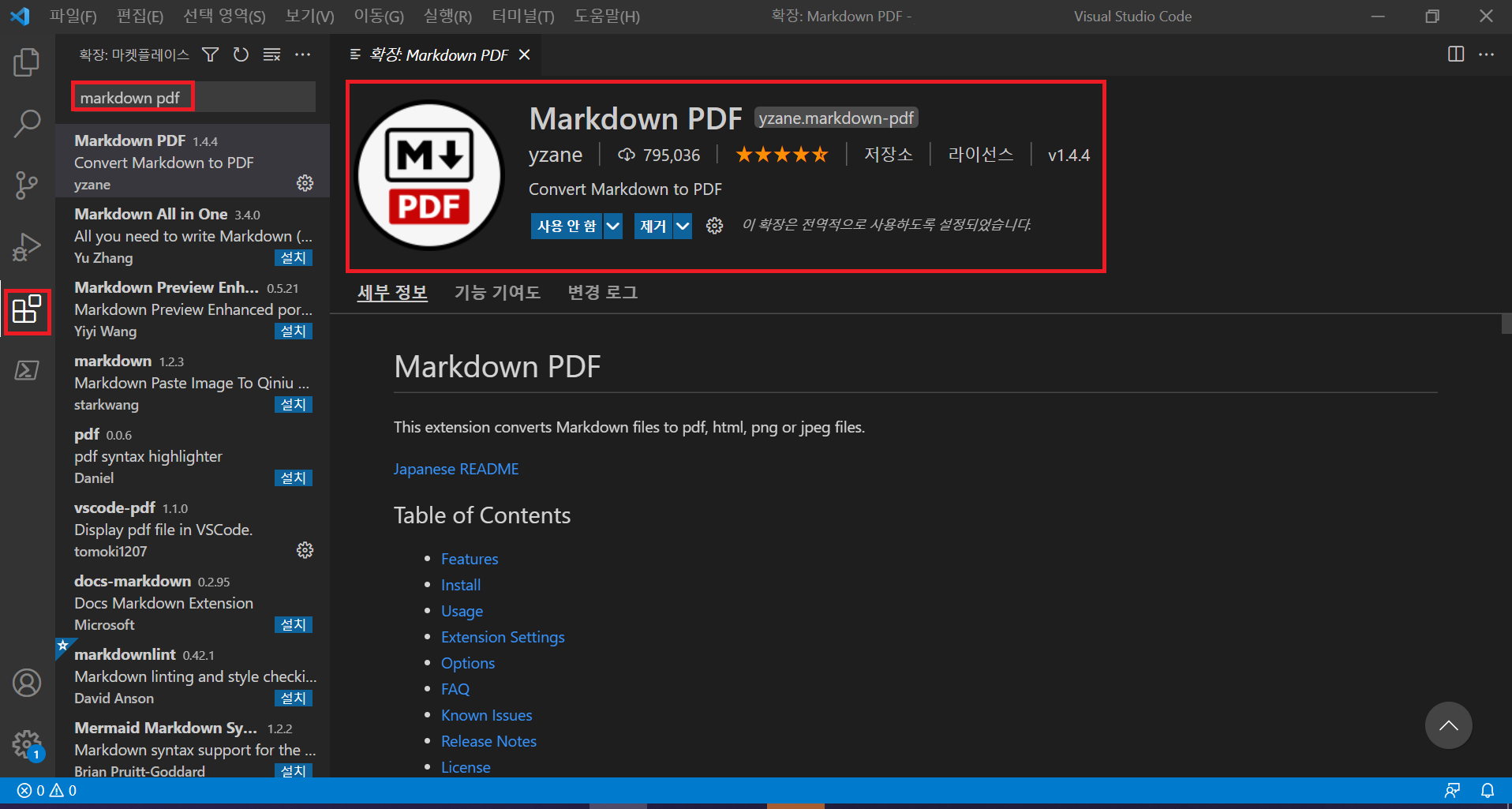This screenshot has height=809, width=1512.
Task: Open the 실행(R) menu
Action: pos(447,16)
